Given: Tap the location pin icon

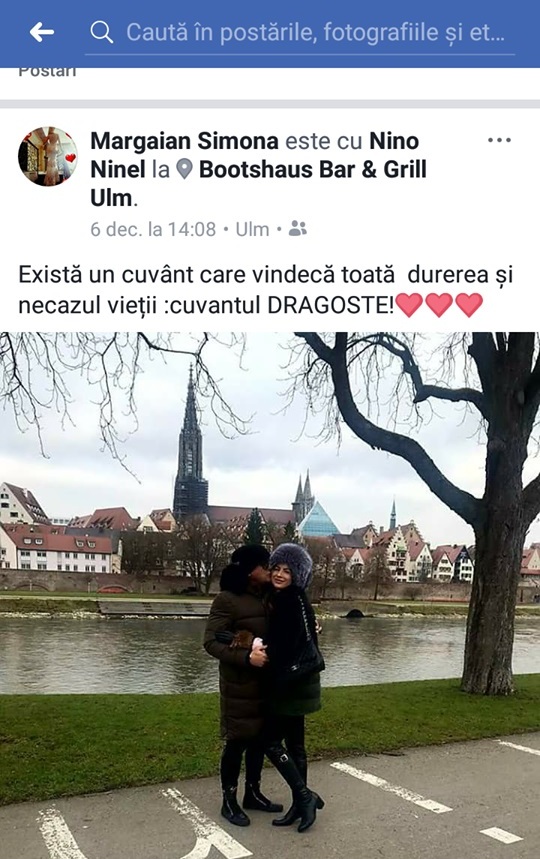Looking at the screenshot, I should 185,169.
